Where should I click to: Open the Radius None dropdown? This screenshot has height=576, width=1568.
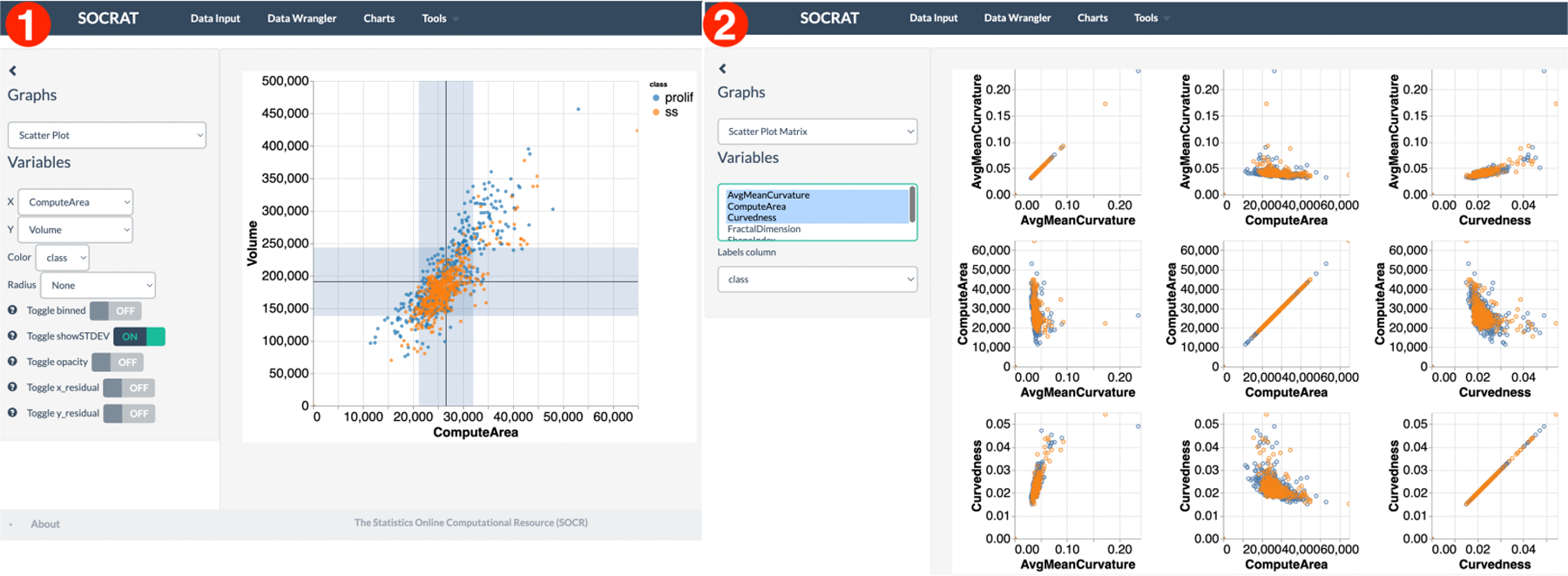pyautogui.click(x=98, y=285)
